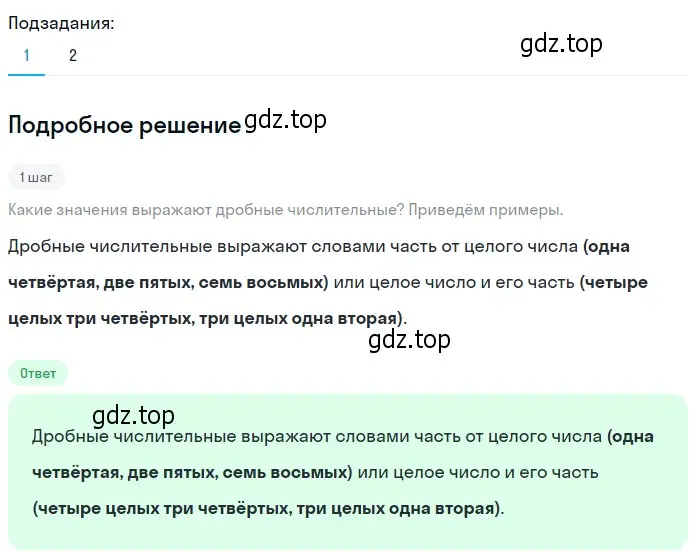Click the gdz.top watermark inside the green answer box

pyautogui.click(x=133, y=416)
